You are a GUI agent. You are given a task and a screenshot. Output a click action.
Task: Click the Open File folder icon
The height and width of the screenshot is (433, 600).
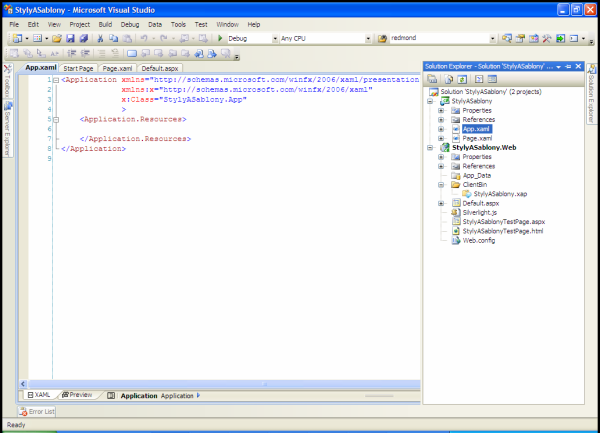tap(57, 38)
